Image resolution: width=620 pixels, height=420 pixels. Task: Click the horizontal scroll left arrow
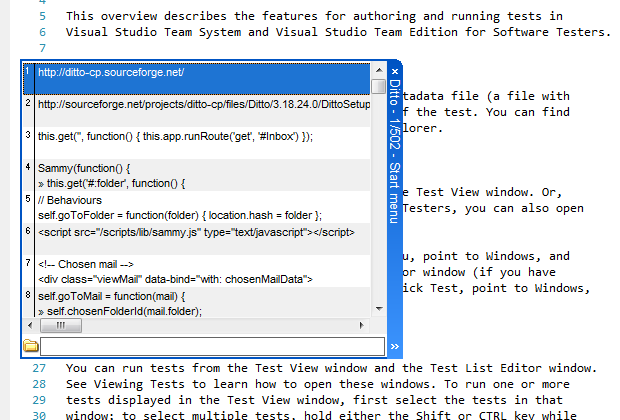click(30, 325)
